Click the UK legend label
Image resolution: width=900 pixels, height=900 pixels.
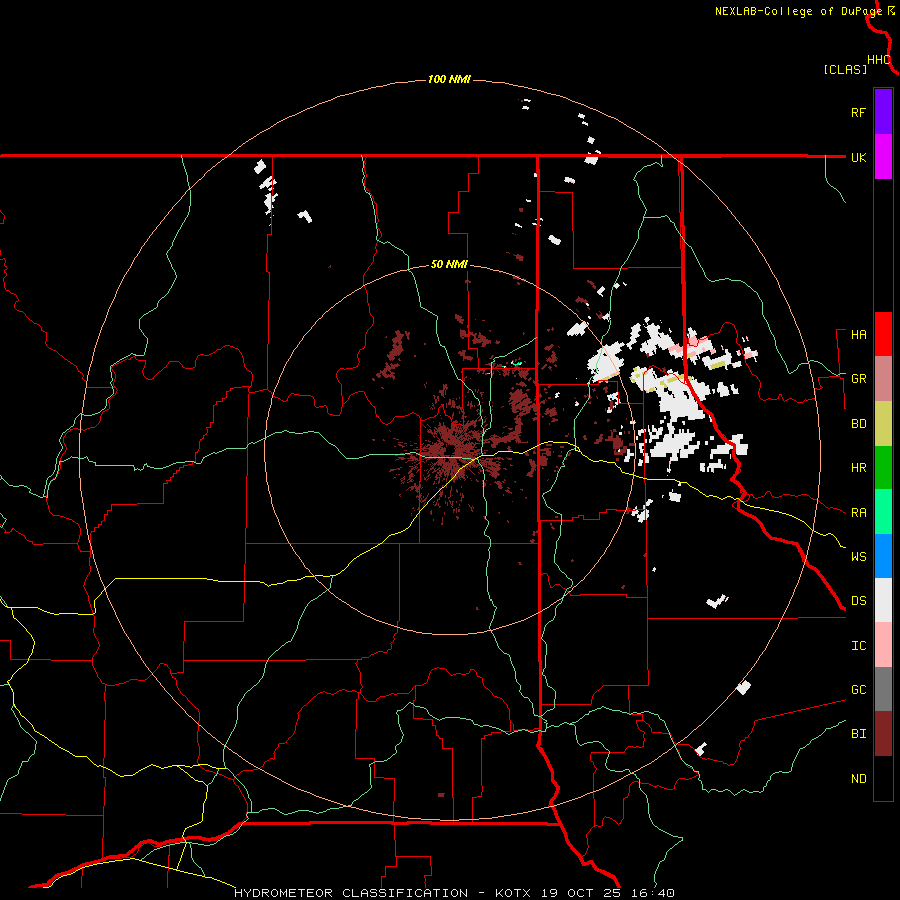click(859, 157)
